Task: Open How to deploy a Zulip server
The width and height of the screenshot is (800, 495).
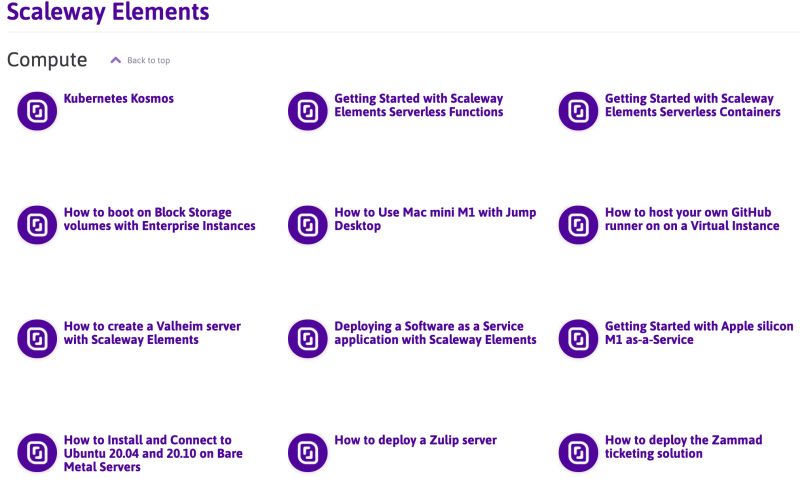Action: tap(415, 440)
